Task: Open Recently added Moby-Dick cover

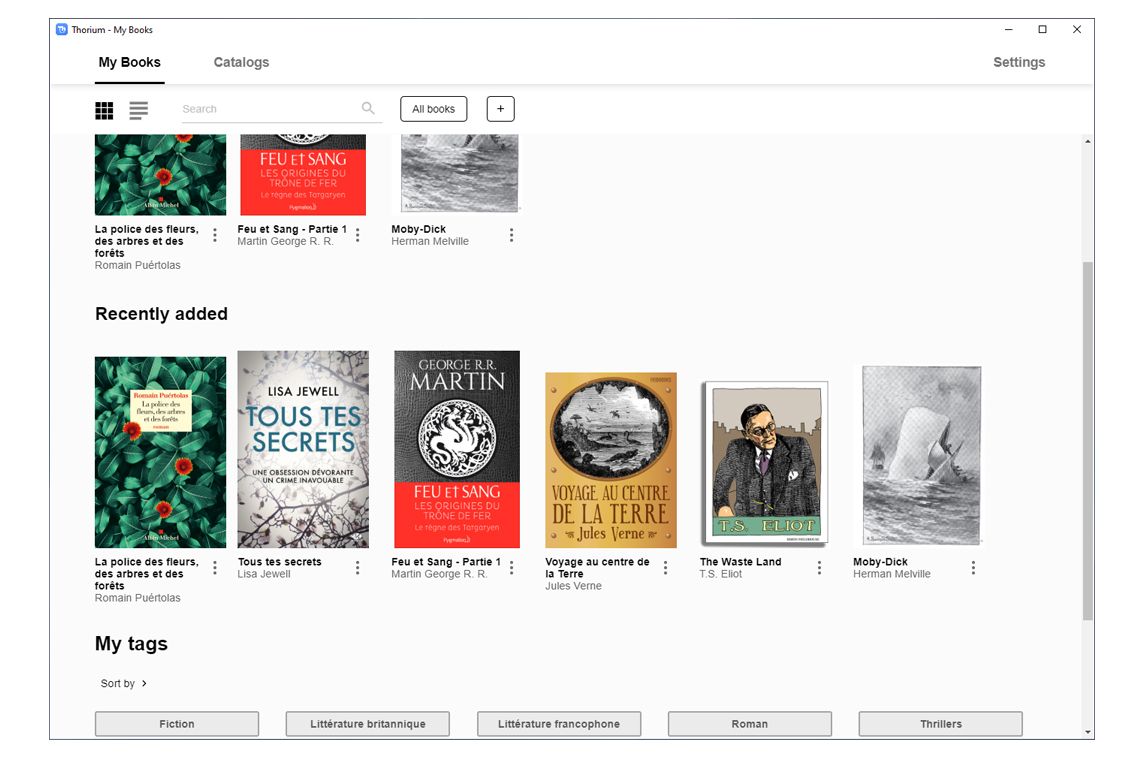Action: [x=921, y=456]
